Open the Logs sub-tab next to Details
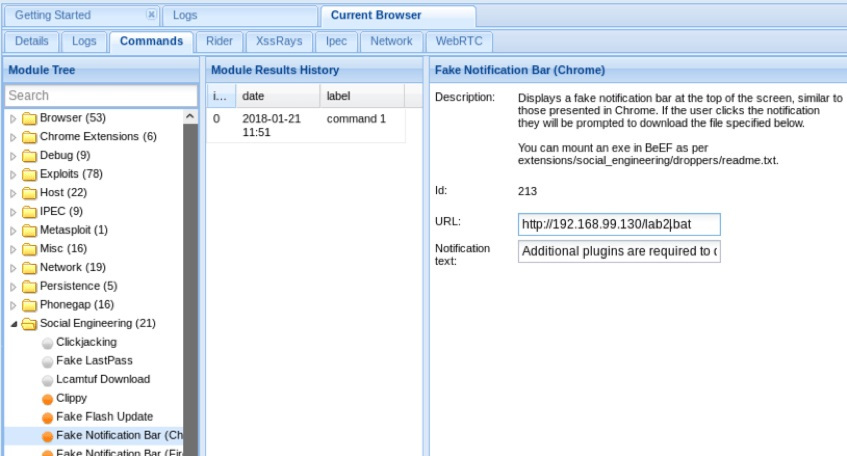The width and height of the screenshot is (847, 456). 84,41
